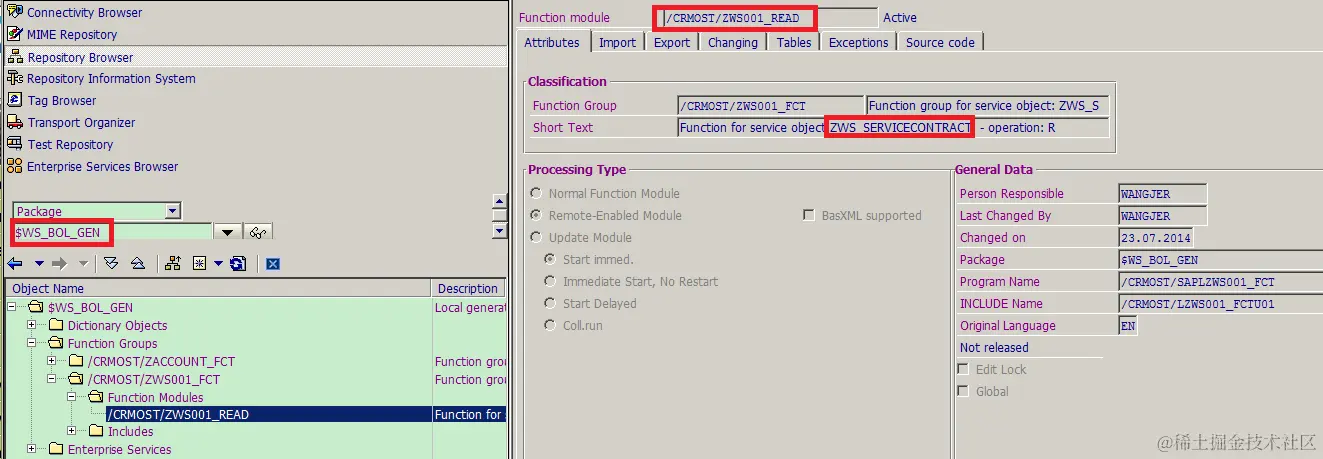This screenshot has height=459, width=1323.
Task: Click the Function Group /CRMOST/ZWS001_FCT field
Action: (770, 105)
